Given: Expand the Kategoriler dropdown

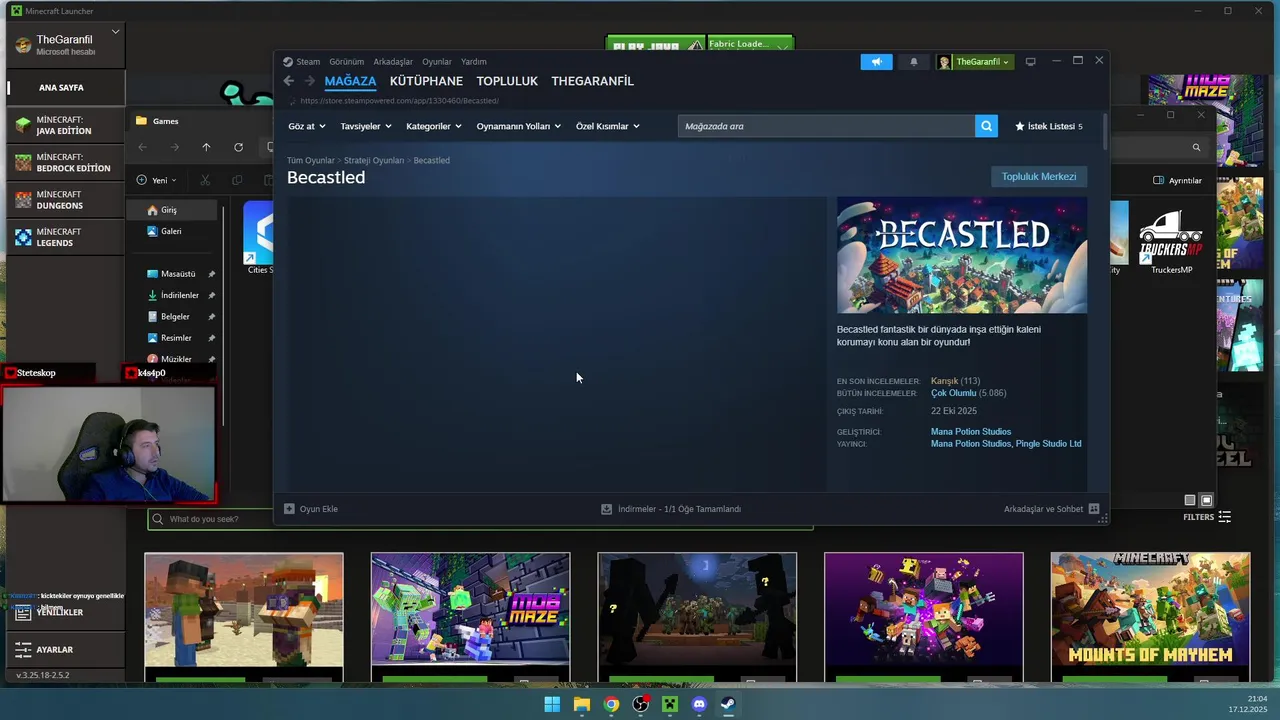Looking at the screenshot, I should (433, 126).
